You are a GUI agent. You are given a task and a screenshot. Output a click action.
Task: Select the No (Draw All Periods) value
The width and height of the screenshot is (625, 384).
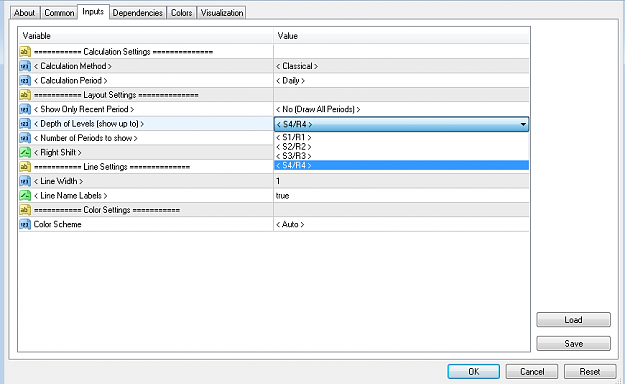[318, 109]
